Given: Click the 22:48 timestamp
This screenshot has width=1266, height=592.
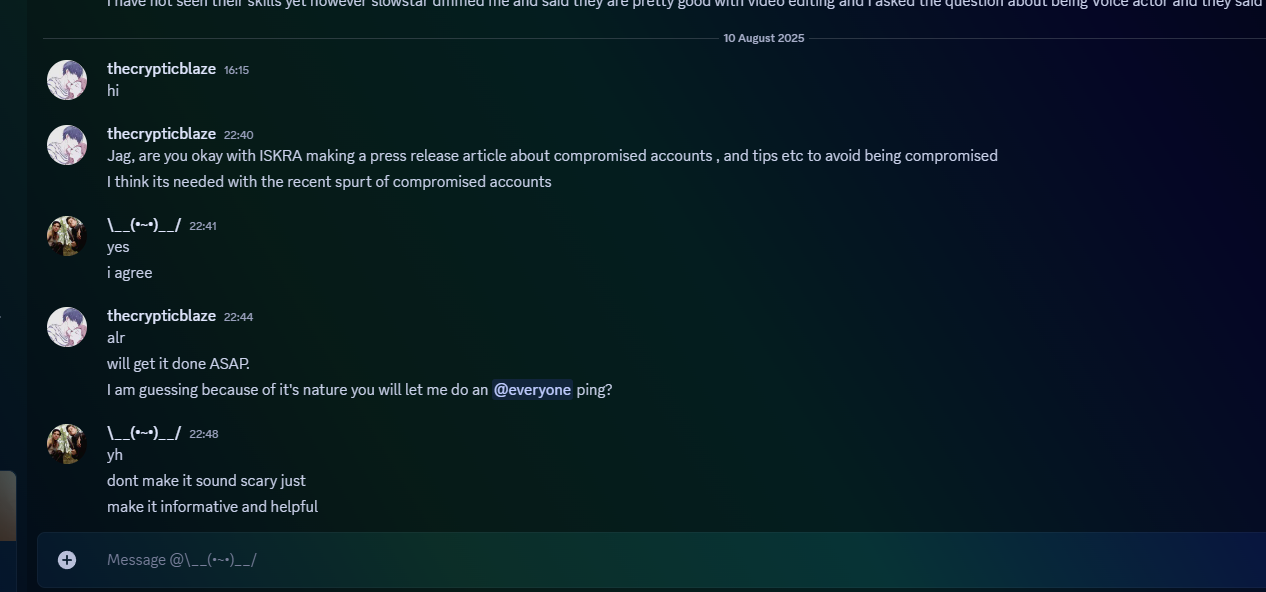Looking at the screenshot, I should pyautogui.click(x=203, y=434).
